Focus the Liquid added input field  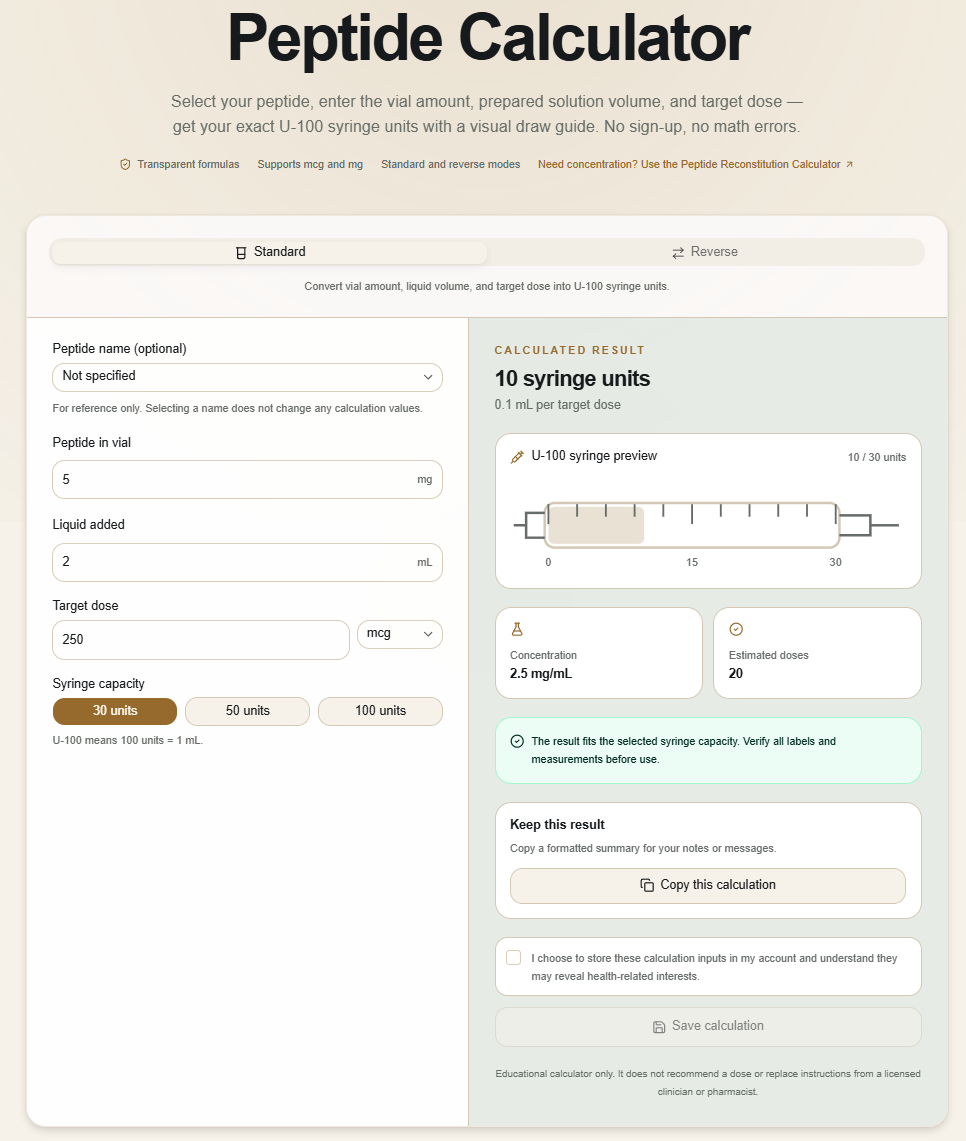click(247, 562)
